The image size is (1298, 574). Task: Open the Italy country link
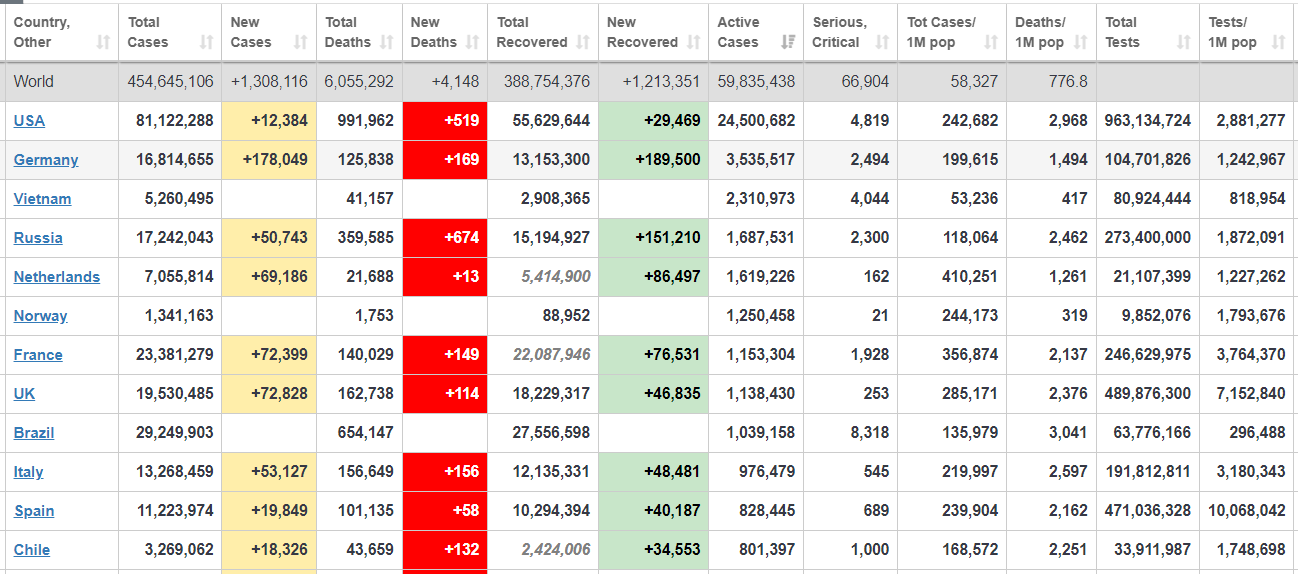[28, 472]
